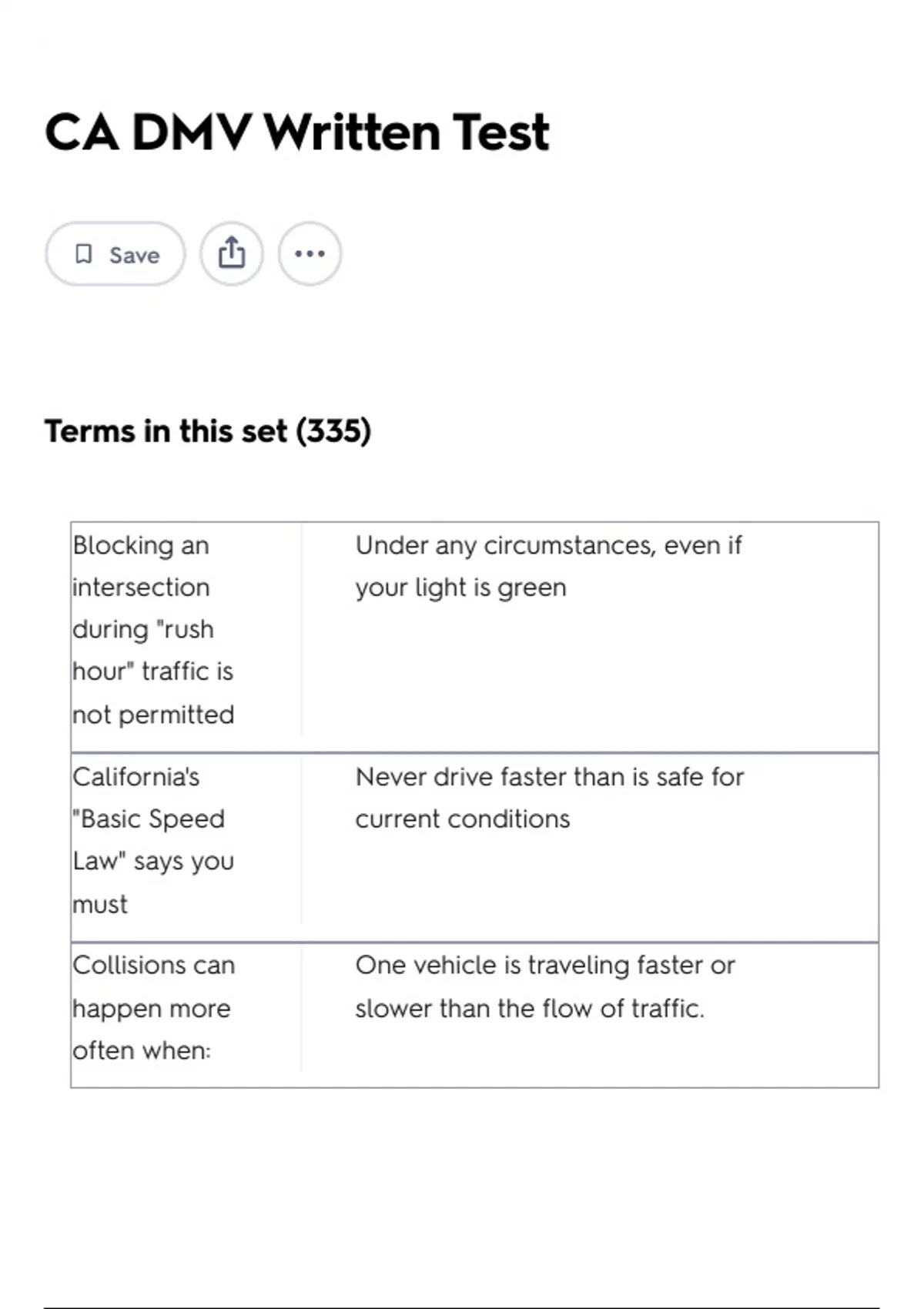This screenshot has height=1309, width=924.
Task: Click the (335) term count
Action: (334, 431)
